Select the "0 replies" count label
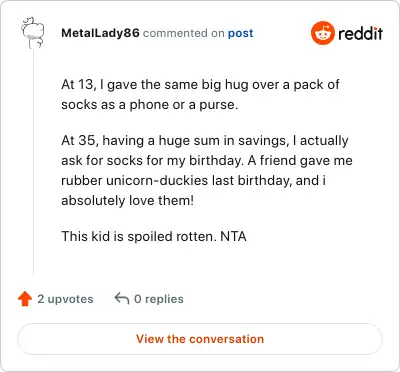 click(x=159, y=299)
